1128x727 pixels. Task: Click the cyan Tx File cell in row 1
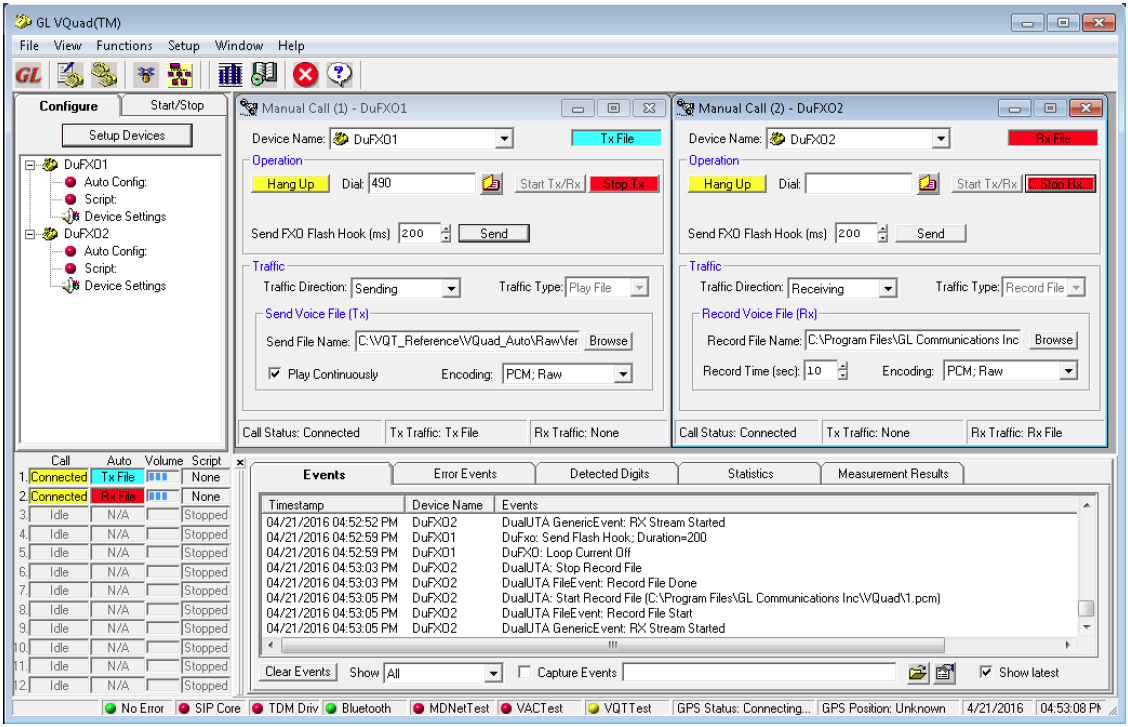(117, 477)
